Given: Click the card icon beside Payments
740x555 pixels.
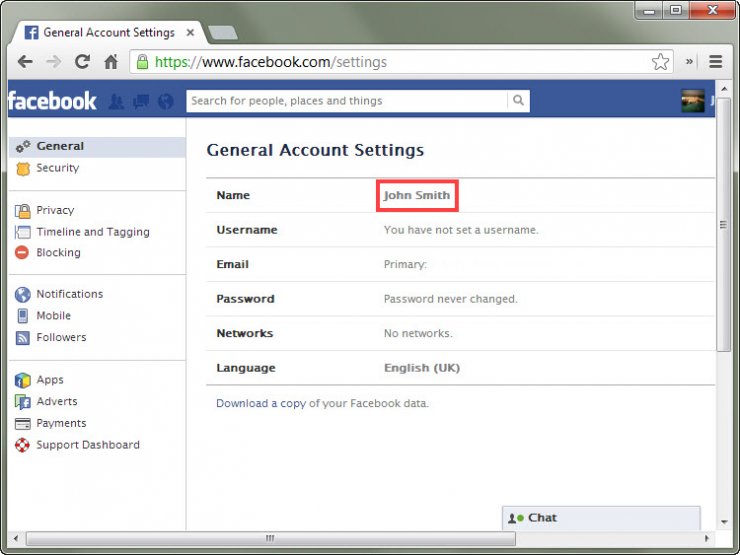Looking at the screenshot, I should [22, 424].
